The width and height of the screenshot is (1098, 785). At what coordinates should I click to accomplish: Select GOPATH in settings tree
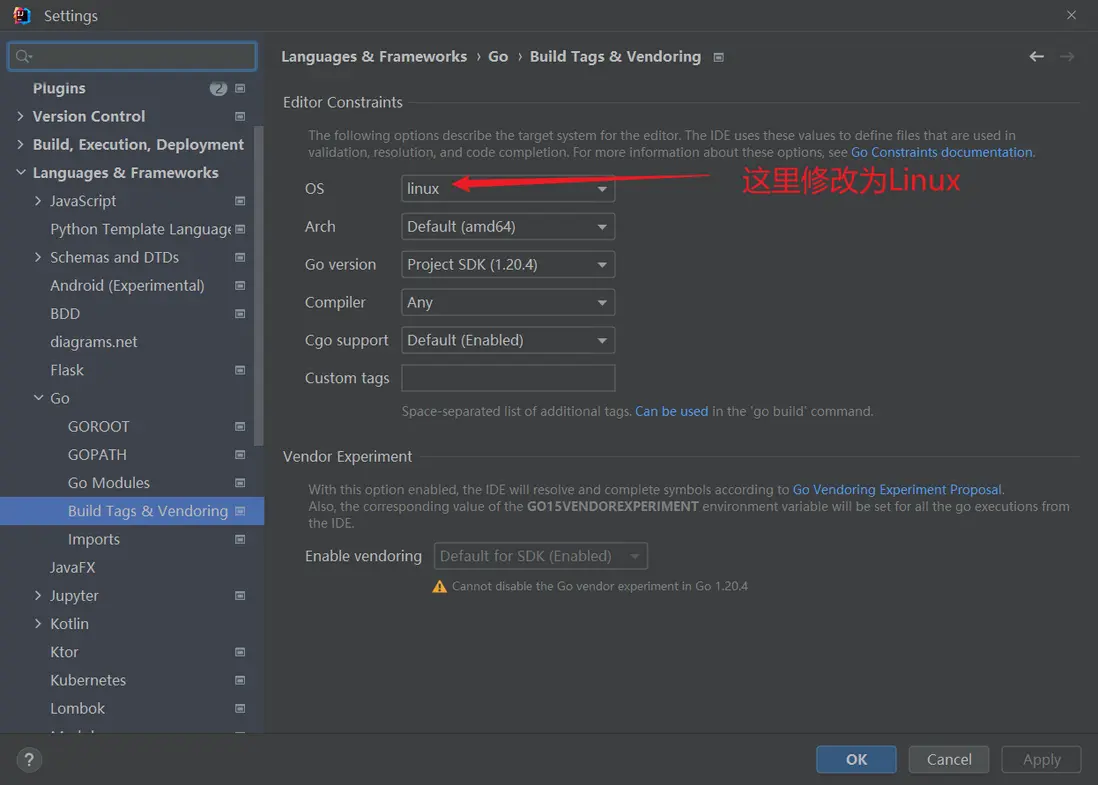pyautogui.click(x=97, y=455)
